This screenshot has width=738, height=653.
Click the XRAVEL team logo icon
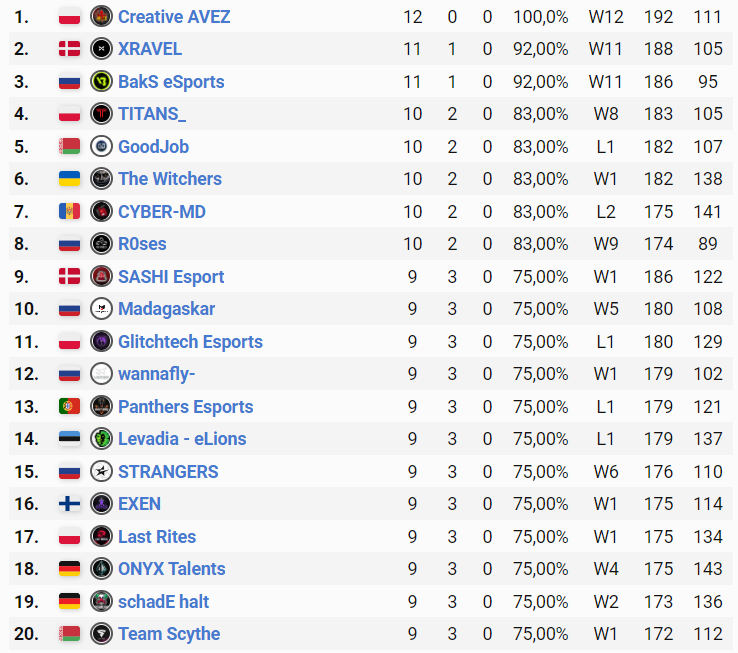point(101,49)
